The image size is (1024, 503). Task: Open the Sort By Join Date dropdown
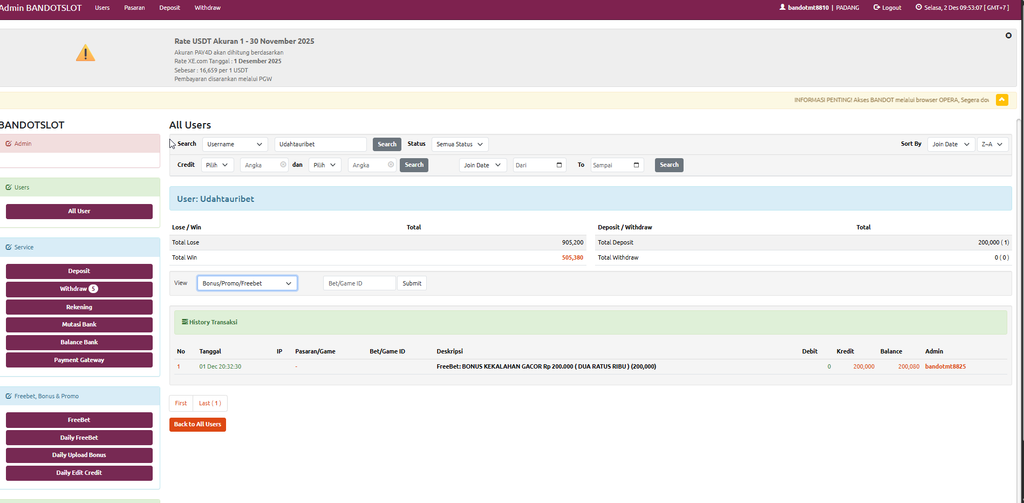tap(951, 144)
